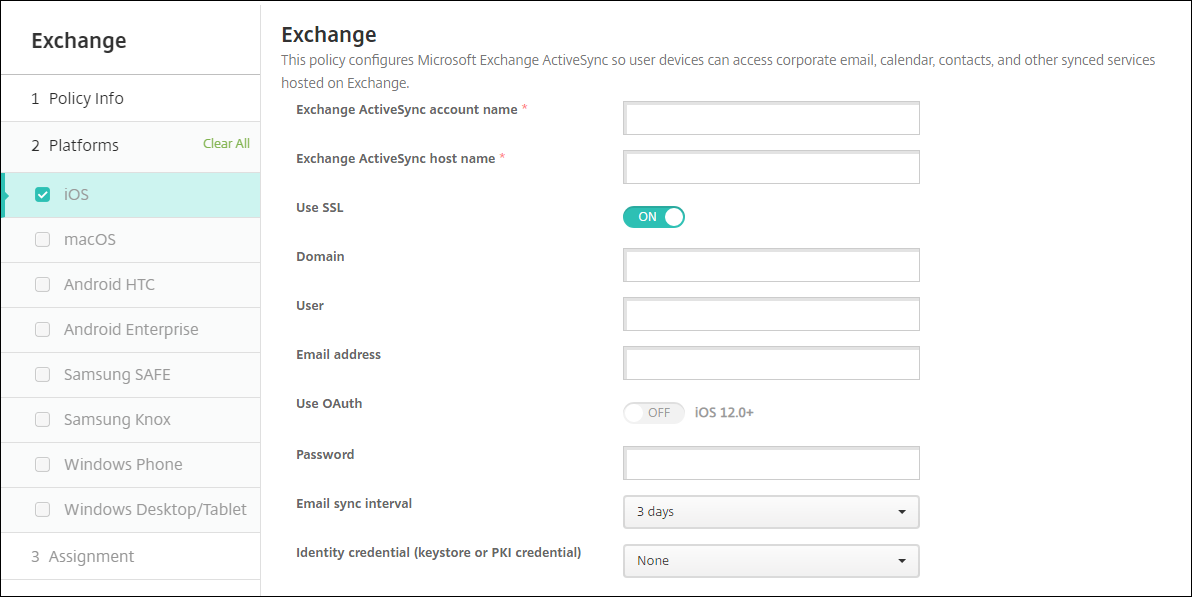
Task: Click the Clear All link
Action: (226, 144)
